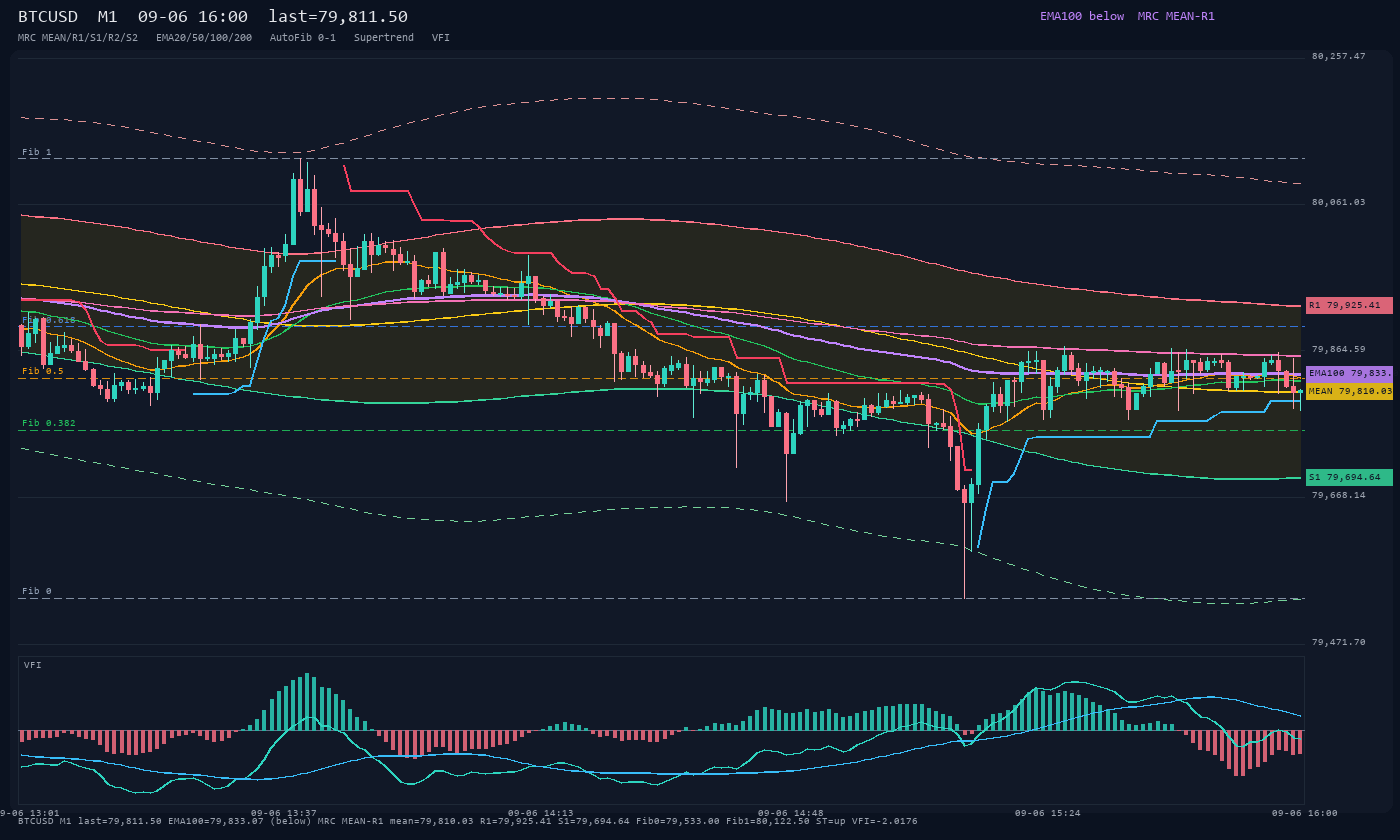Click the Supertrend legend label
Screen dimensions: 1400x840
pos(384,37)
